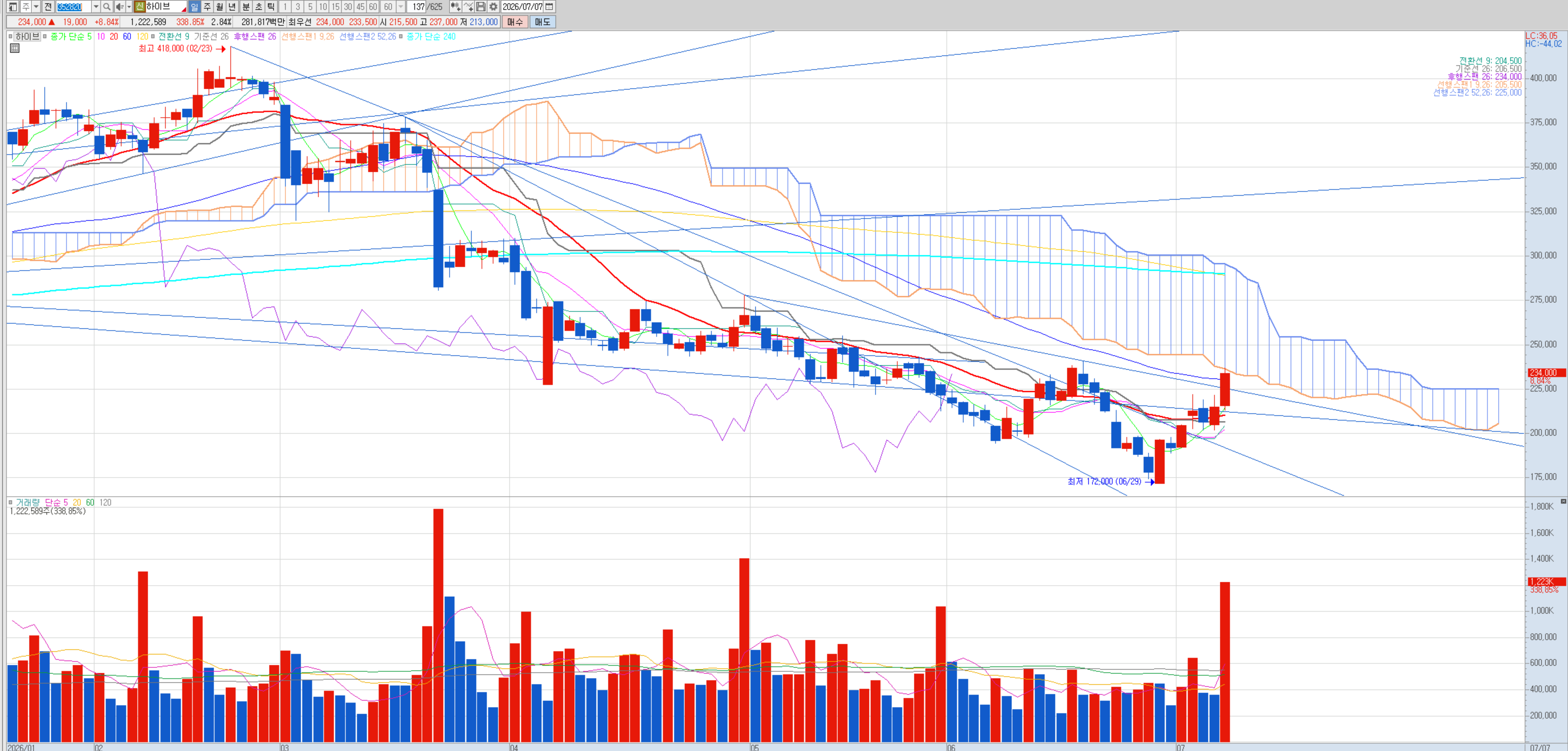Click the square marker before 종가 단순 240
Screen dimensions: 1568x751
point(400,36)
